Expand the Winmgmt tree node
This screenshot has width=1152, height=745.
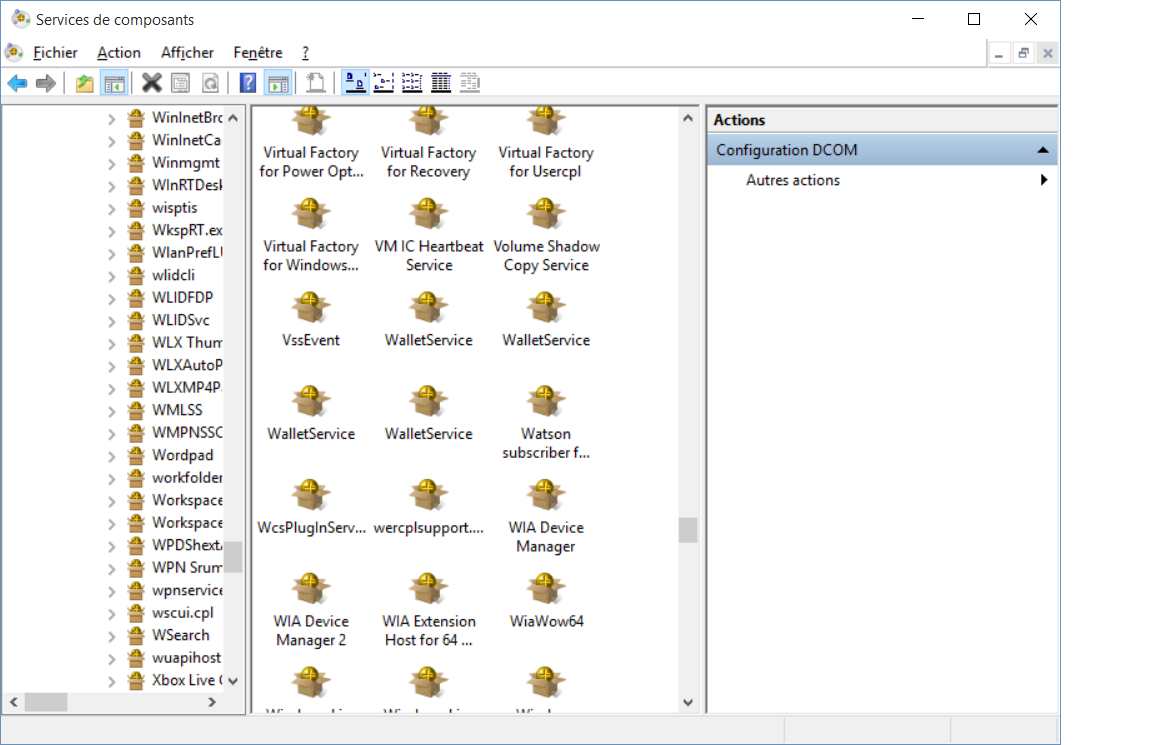(112, 163)
